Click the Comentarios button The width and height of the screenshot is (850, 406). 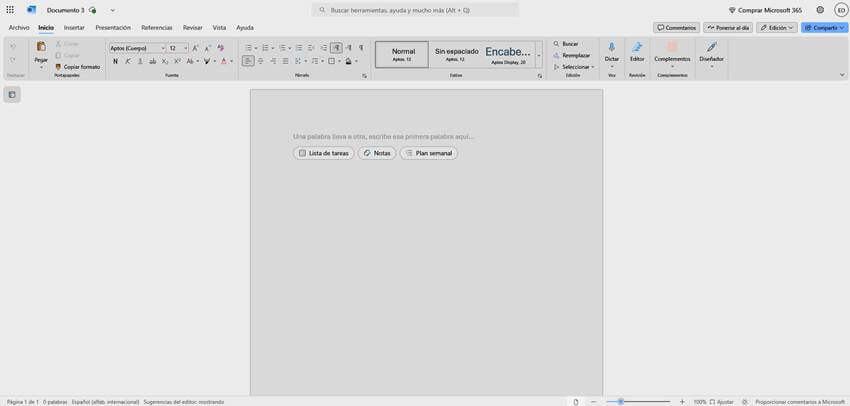(677, 28)
